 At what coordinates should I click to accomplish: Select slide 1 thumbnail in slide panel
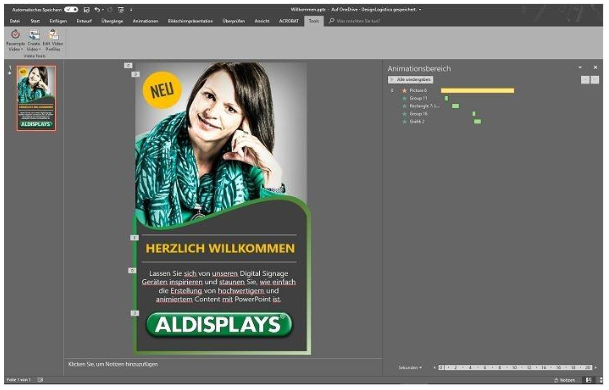37,98
